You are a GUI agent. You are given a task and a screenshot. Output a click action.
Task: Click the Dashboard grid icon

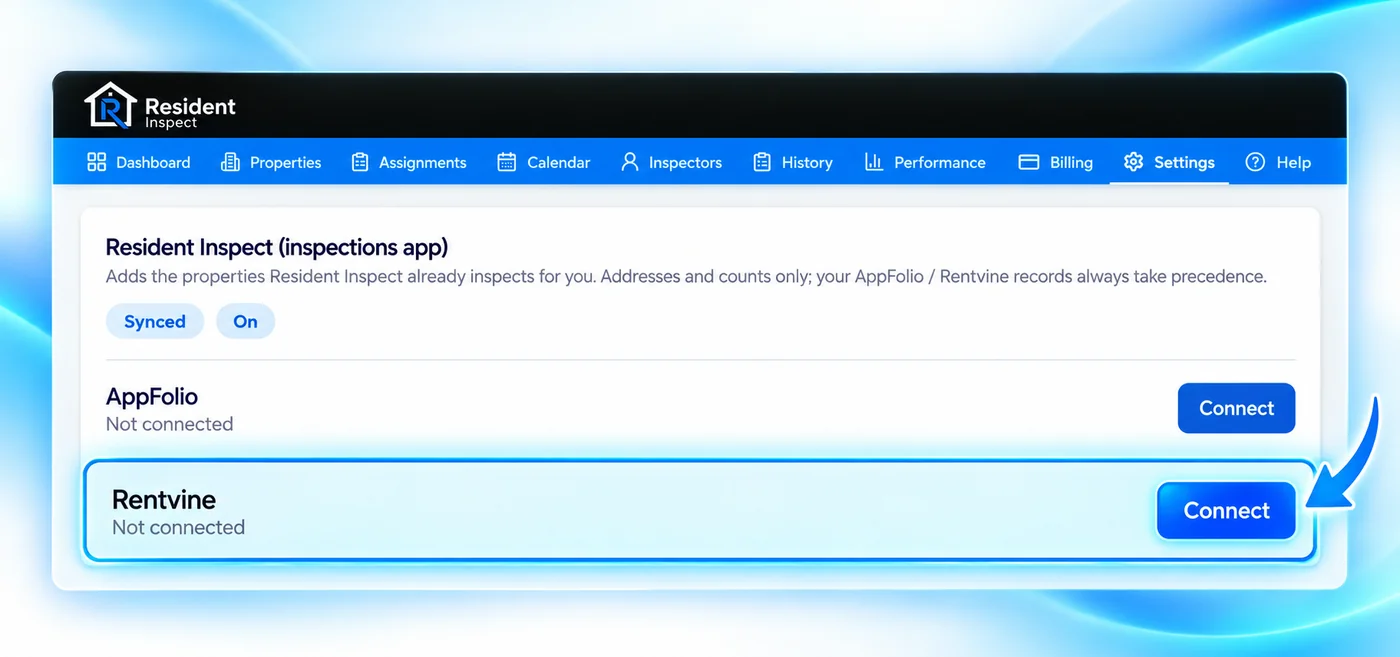coord(97,162)
